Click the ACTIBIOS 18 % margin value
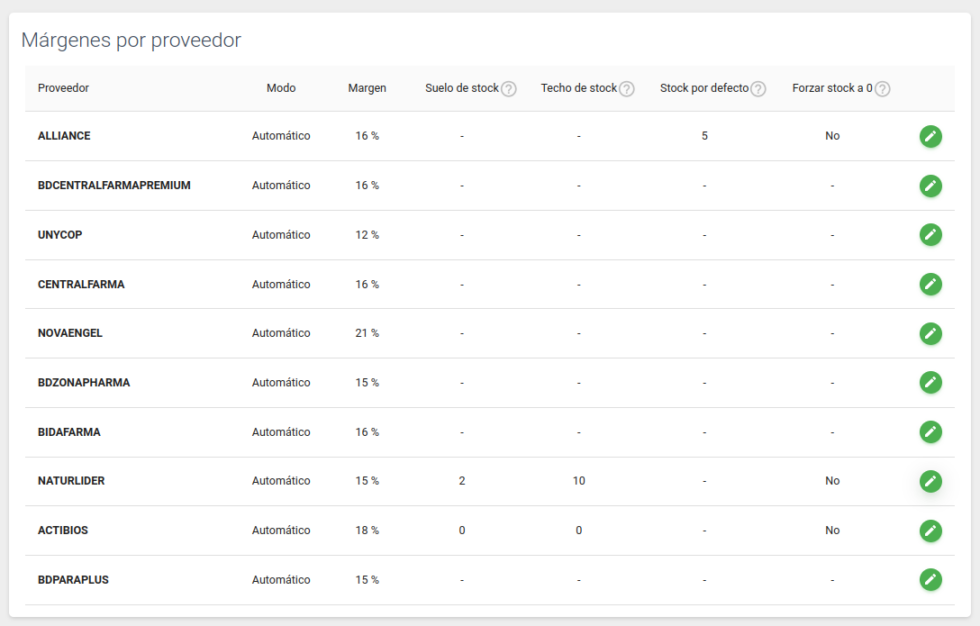This screenshot has height=626, width=980. [367, 530]
